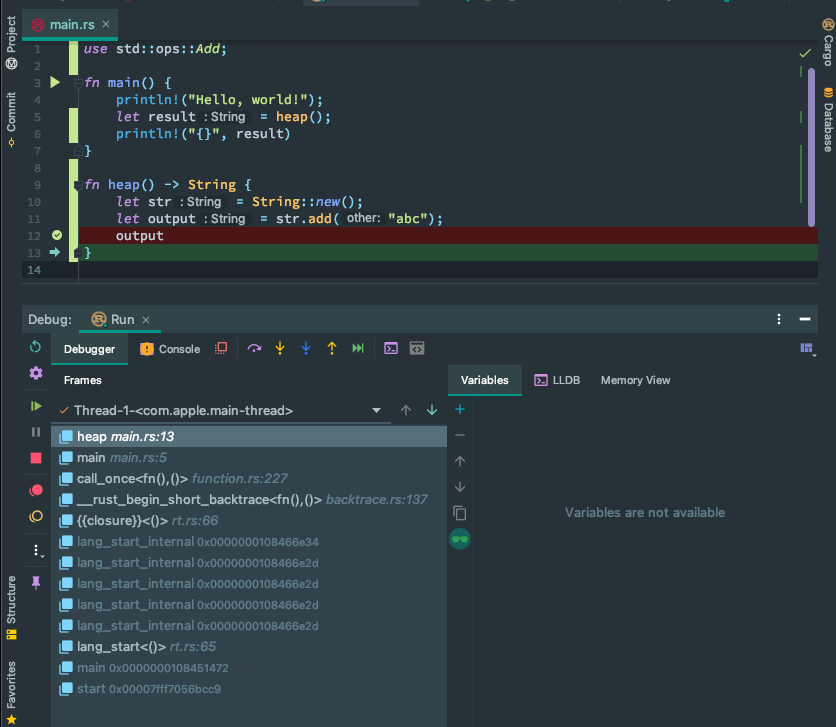Open the Thread-1 frames dropdown
The width and height of the screenshot is (836, 727).
(x=377, y=410)
